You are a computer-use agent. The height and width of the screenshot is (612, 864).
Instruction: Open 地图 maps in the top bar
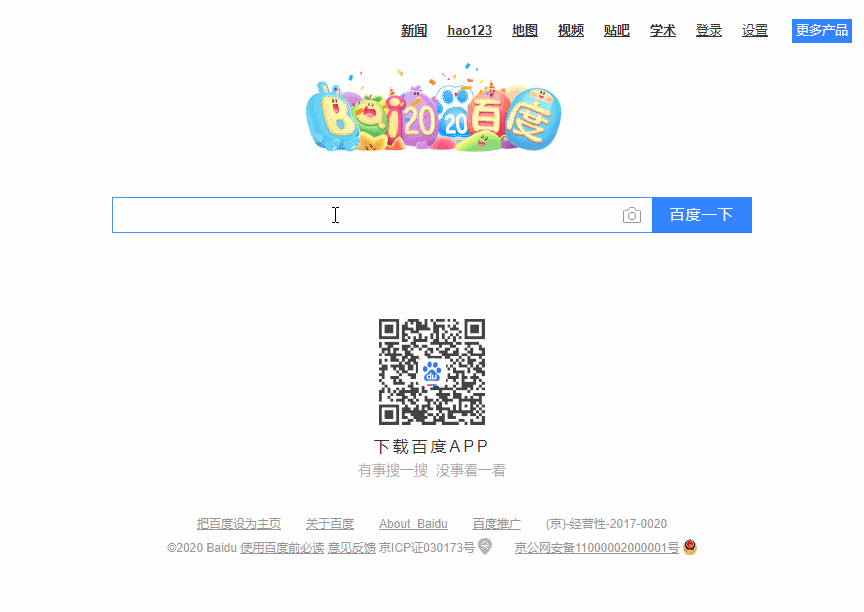click(525, 31)
